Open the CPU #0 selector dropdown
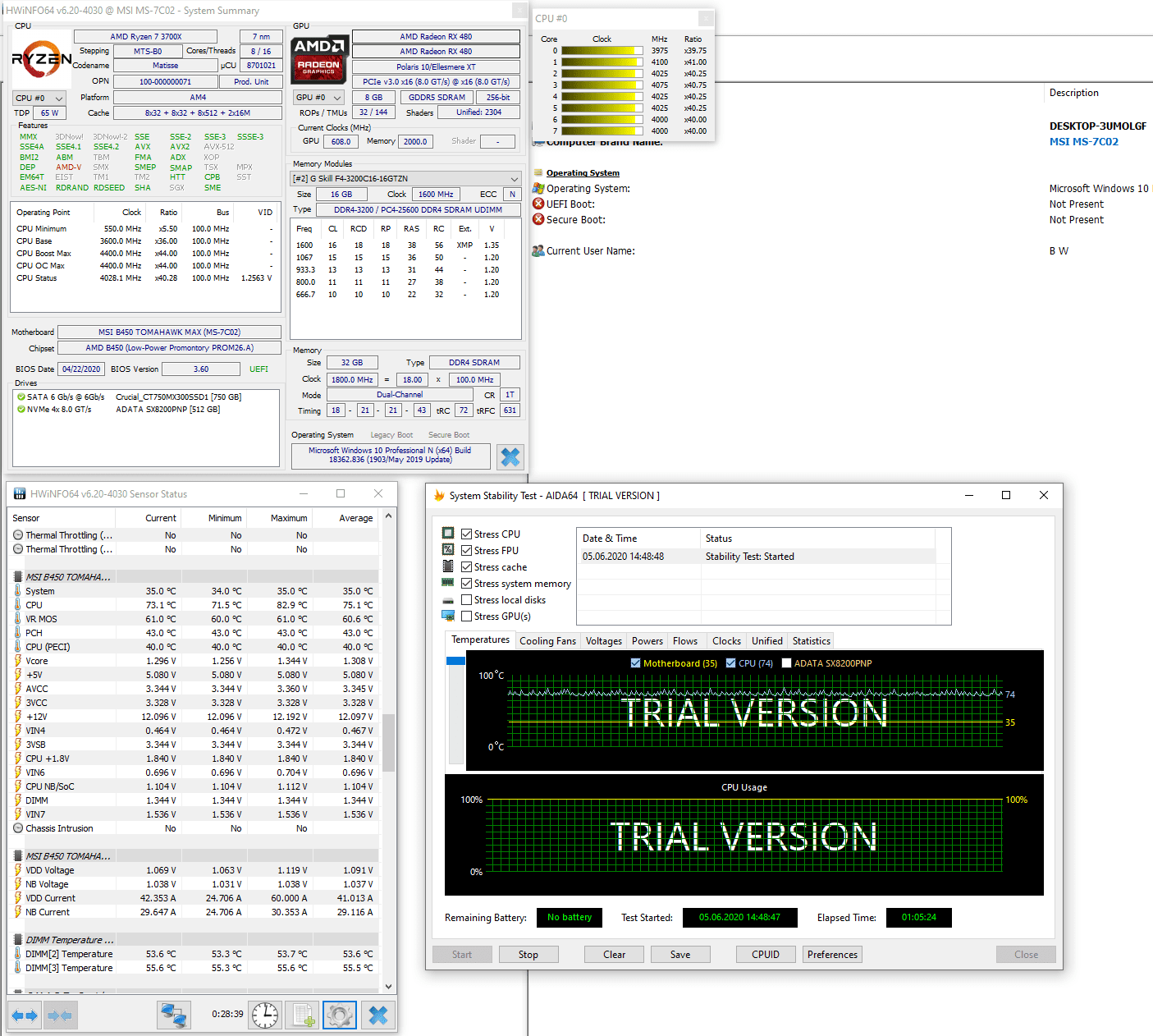The width and height of the screenshot is (1153, 1036). (x=39, y=98)
